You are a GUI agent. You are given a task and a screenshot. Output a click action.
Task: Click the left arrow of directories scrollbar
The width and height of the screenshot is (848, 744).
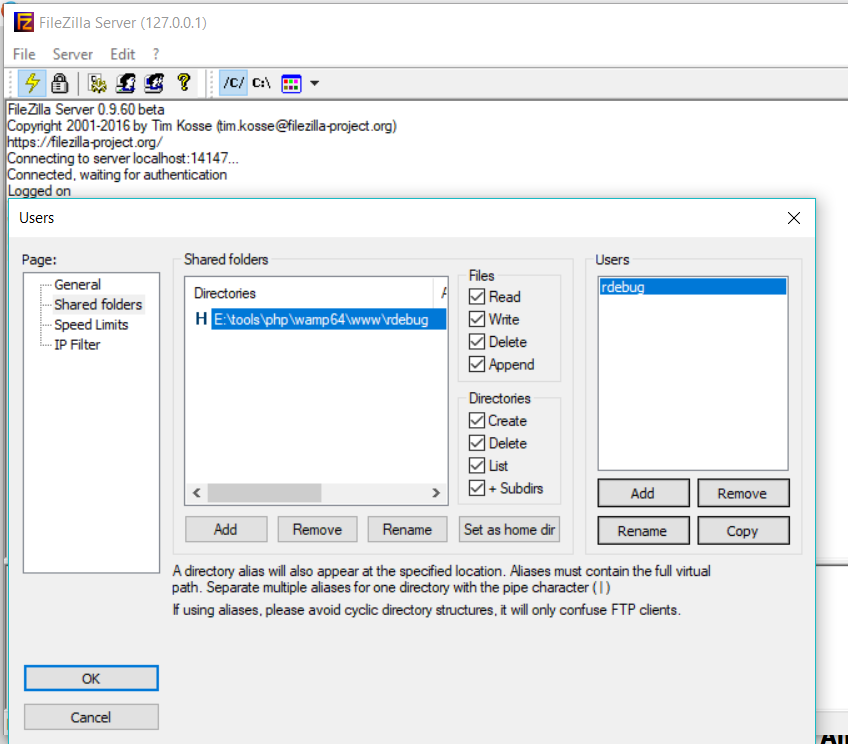tap(197, 493)
